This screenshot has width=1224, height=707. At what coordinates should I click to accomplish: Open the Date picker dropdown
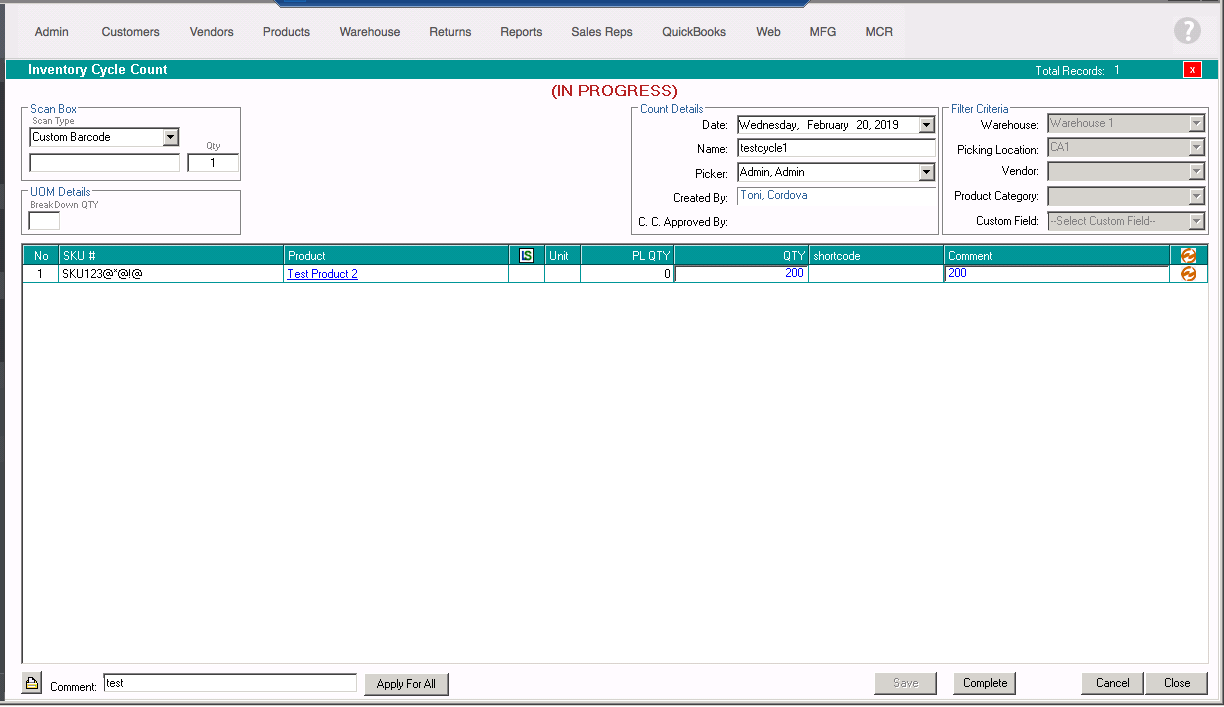[x=926, y=125]
